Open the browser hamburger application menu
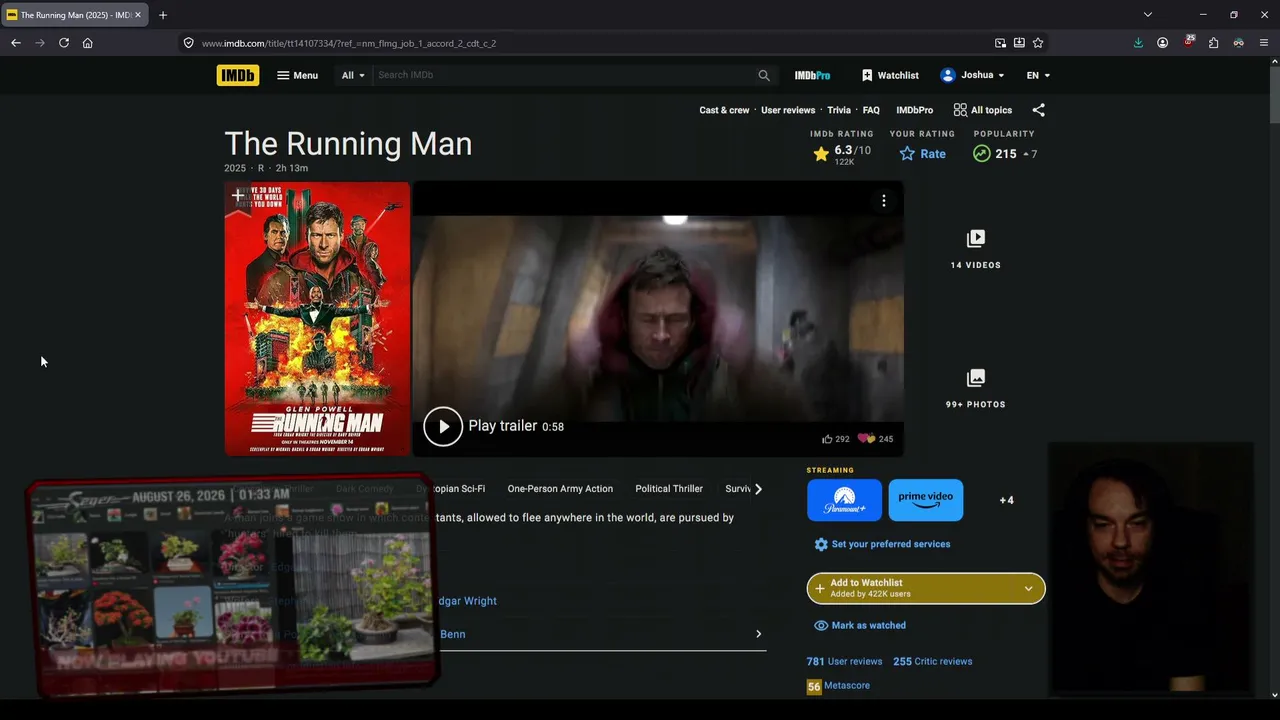Image resolution: width=1280 pixels, height=720 pixels. [x=1264, y=43]
